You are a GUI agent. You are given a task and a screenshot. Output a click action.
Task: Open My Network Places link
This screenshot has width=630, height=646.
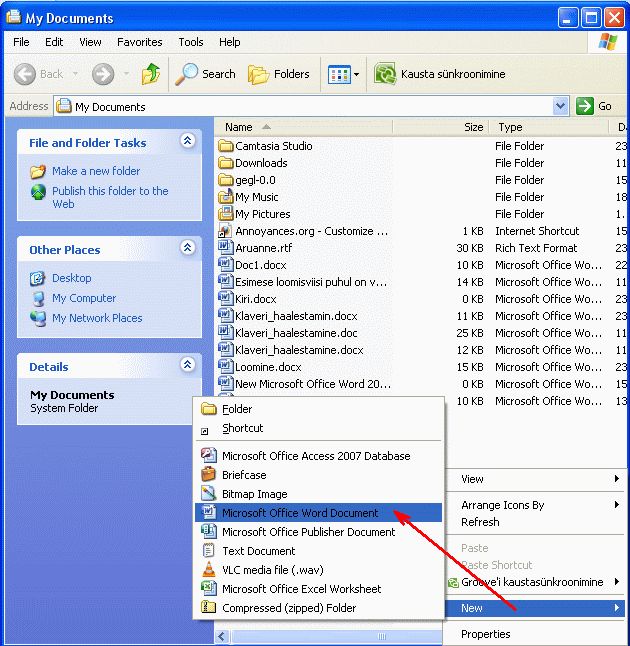click(97, 318)
